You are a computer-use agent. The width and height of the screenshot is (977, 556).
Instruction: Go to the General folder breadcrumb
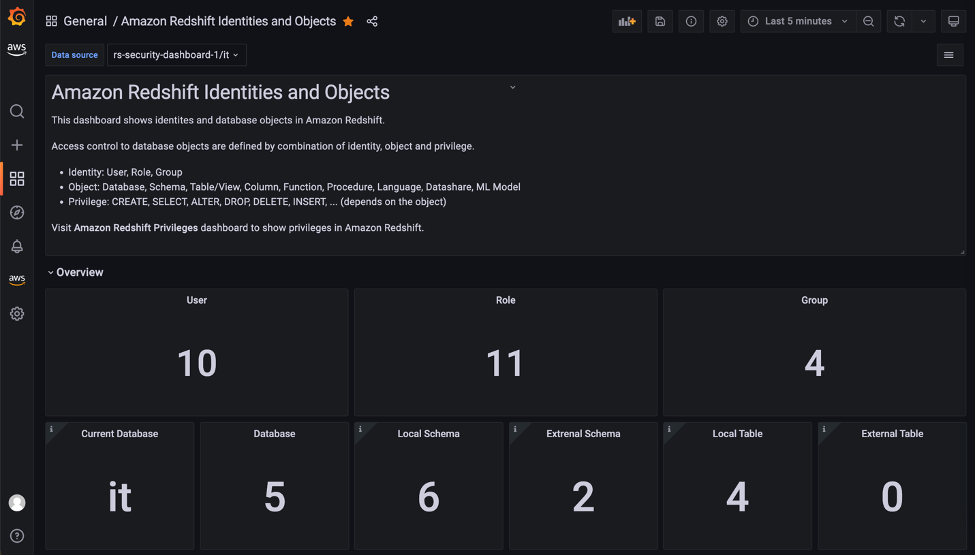click(x=85, y=21)
